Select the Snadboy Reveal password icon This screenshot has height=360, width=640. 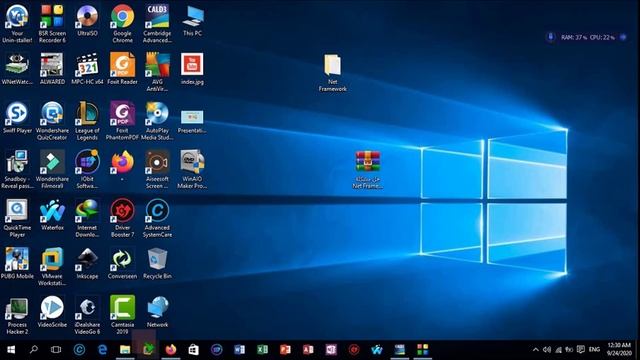coord(17,169)
